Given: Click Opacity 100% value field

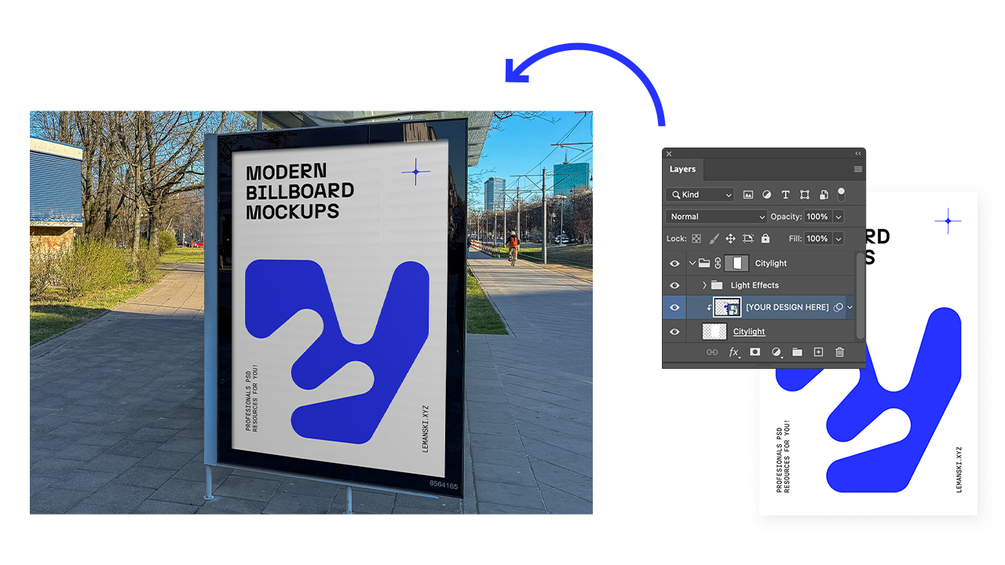Looking at the screenshot, I should (x=818, y=217).
